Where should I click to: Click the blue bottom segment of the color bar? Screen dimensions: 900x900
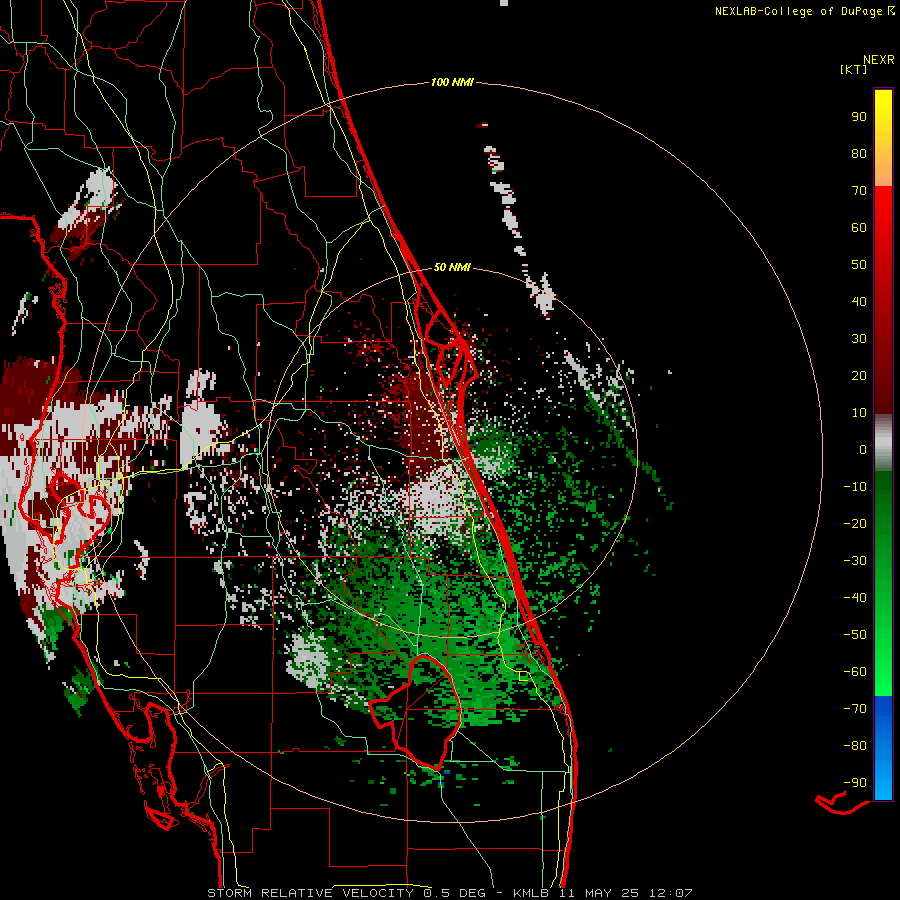tap(883, 748)
